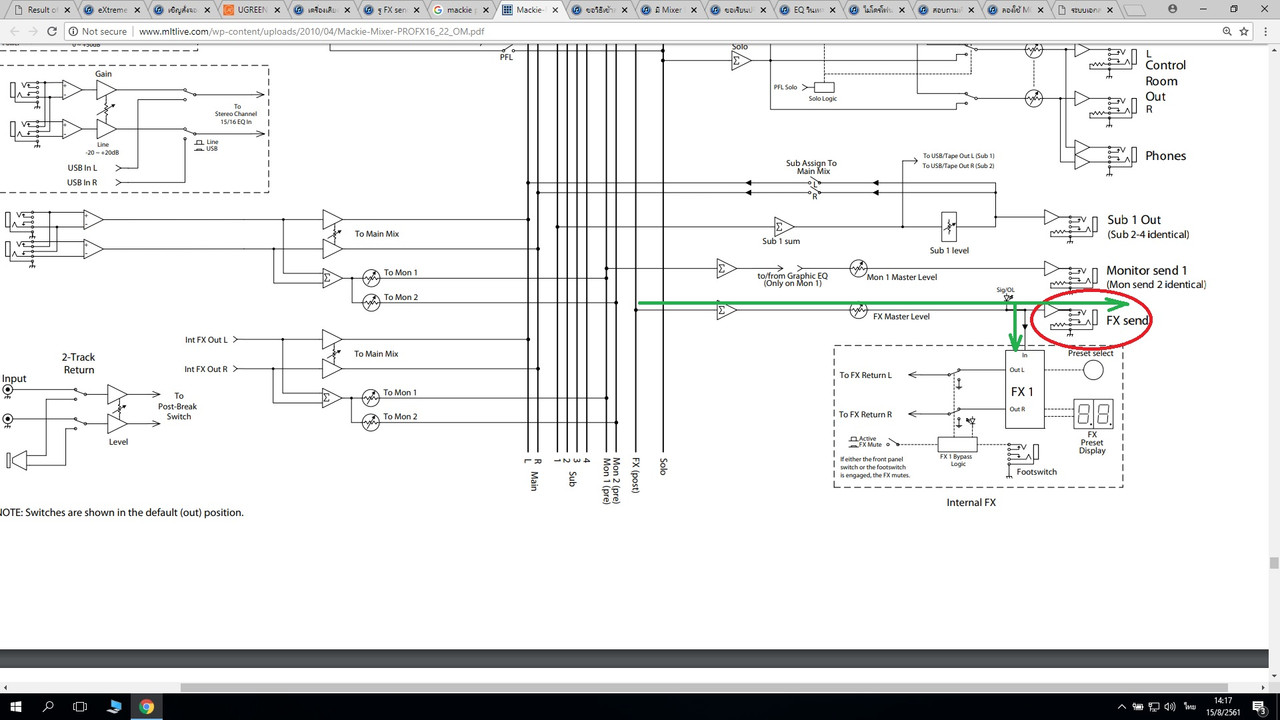Screen dimensions: 1280x720
Task: Open the Windows Start menu
Action: 16,706
